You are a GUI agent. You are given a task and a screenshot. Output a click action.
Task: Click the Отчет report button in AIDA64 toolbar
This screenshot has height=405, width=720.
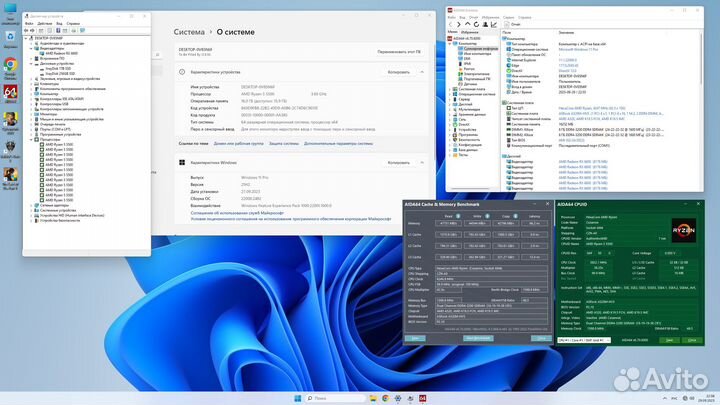pos(512,24)
